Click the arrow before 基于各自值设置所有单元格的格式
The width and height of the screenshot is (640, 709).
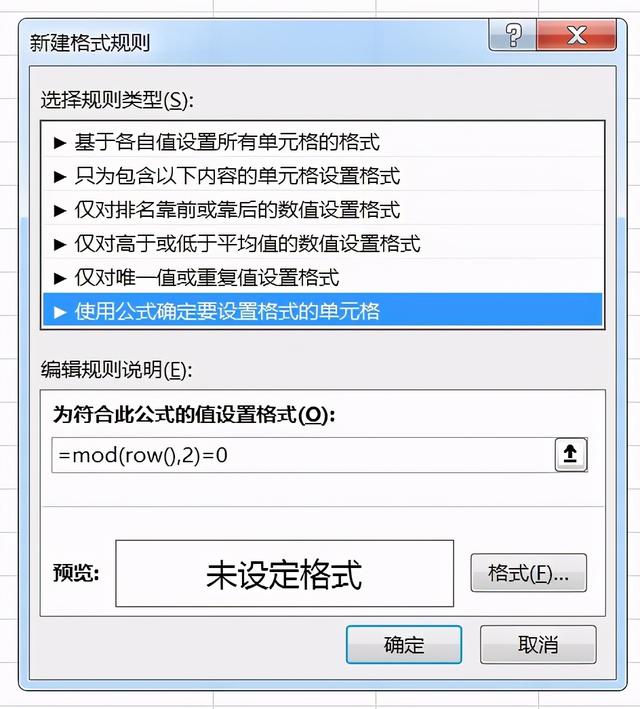[x=60, y=142]
